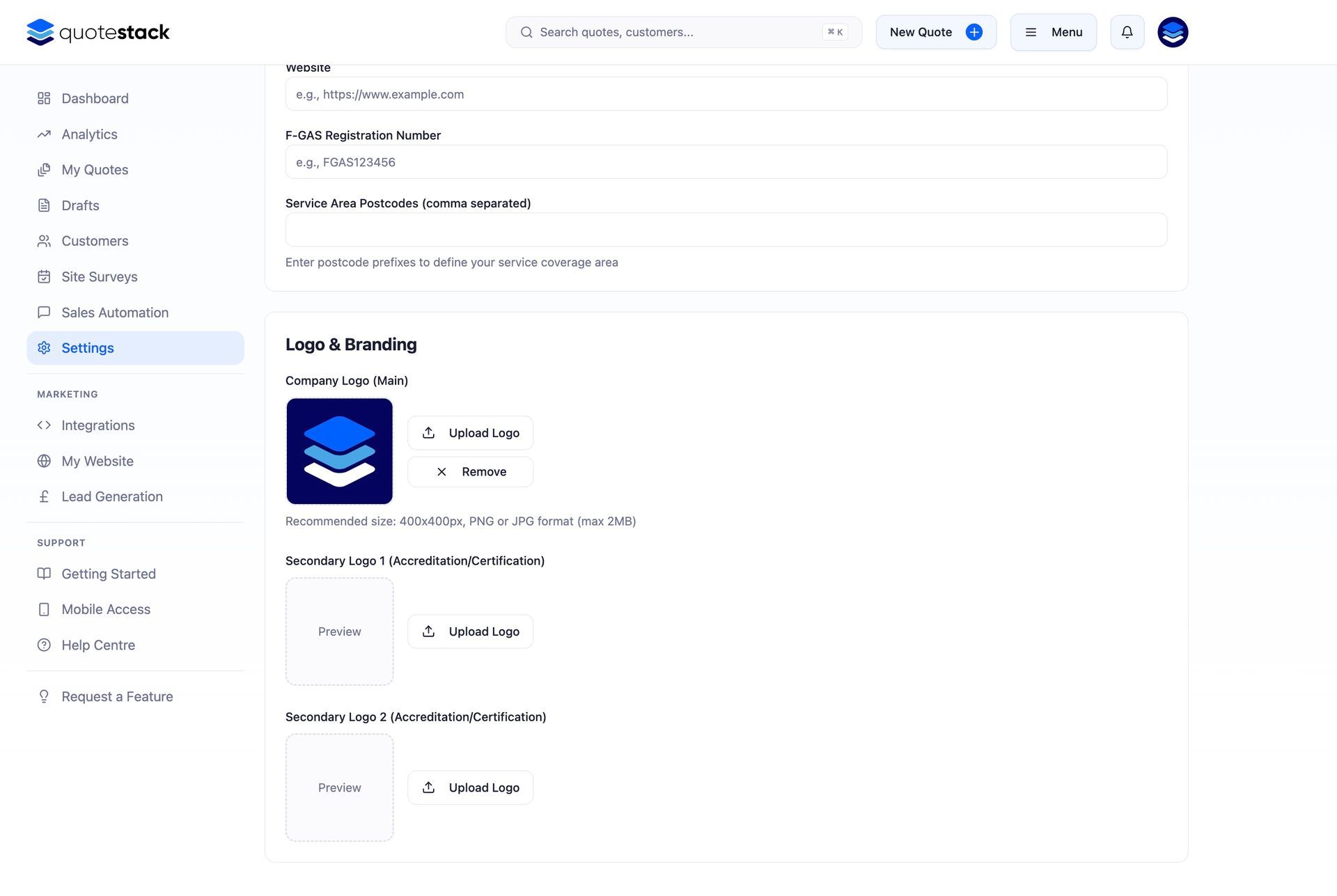Click the Analytics trend icon
Image resolution: width=1337 pixels, height=896 pixels.
click(44, 134)
